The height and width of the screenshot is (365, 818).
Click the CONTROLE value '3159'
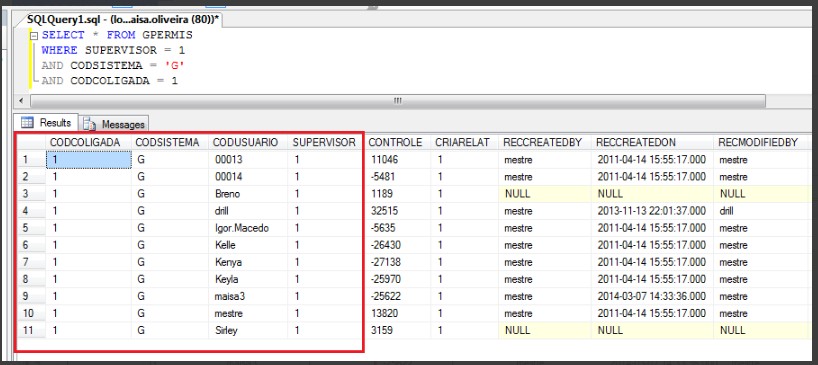398,330
